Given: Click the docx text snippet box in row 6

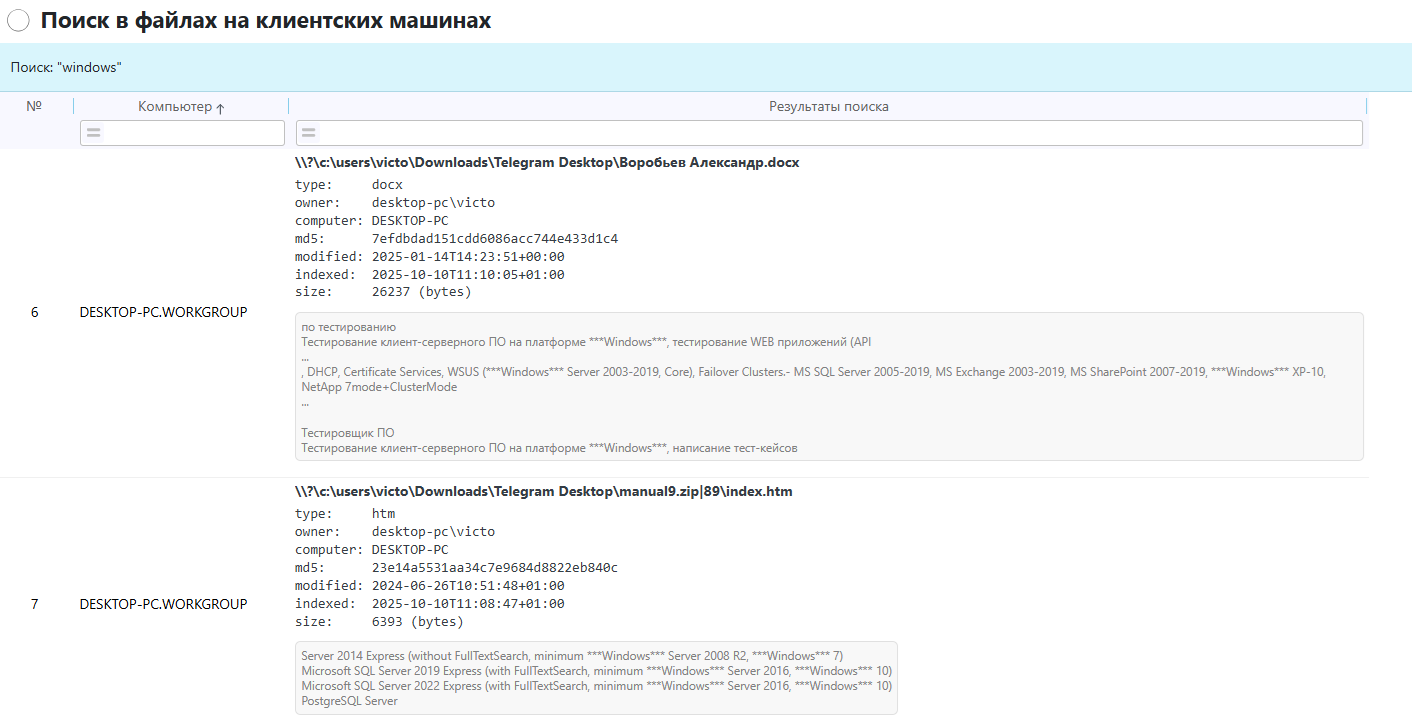Looking at the screenshot, I should pos(828,387).
